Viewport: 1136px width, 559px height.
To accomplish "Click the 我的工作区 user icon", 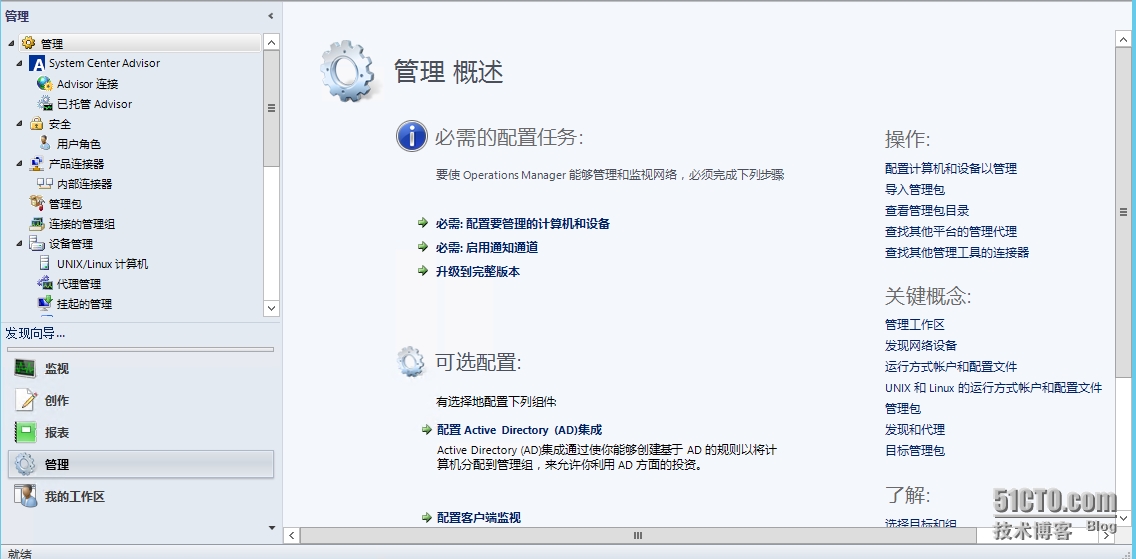I will [x=25, y=496].
